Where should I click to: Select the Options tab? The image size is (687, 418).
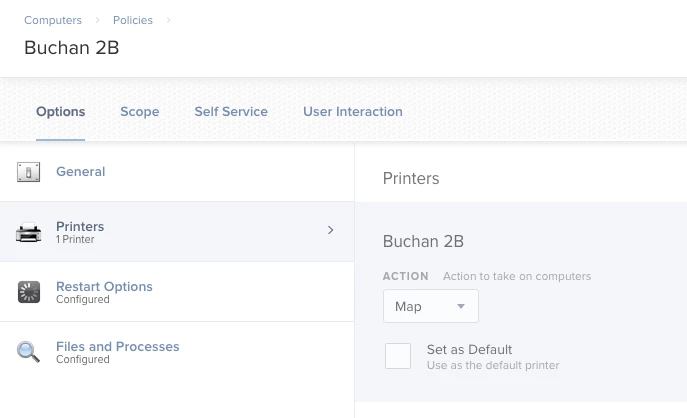[60, 112]
